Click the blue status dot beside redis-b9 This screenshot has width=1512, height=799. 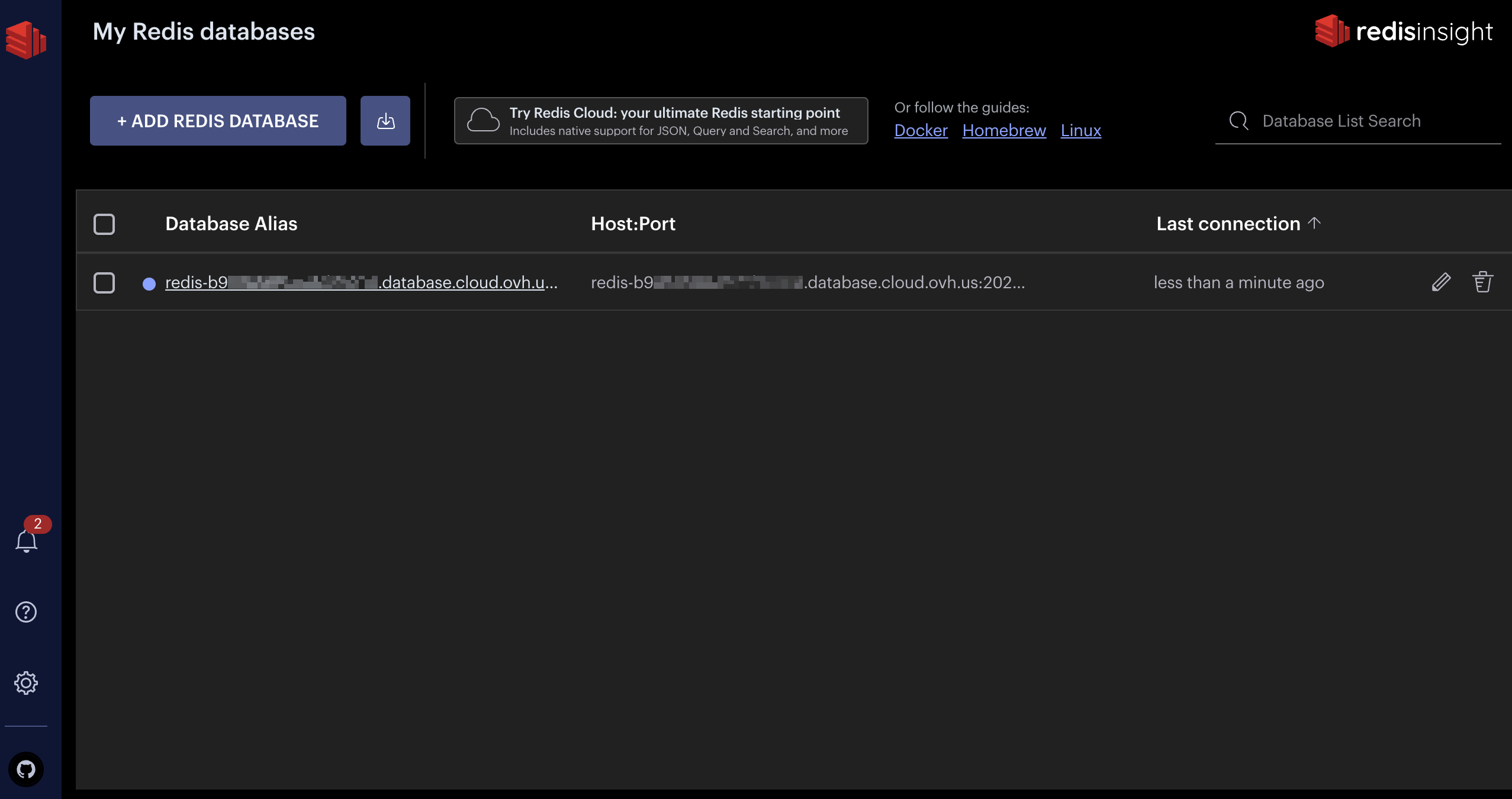tap(149, 284)
